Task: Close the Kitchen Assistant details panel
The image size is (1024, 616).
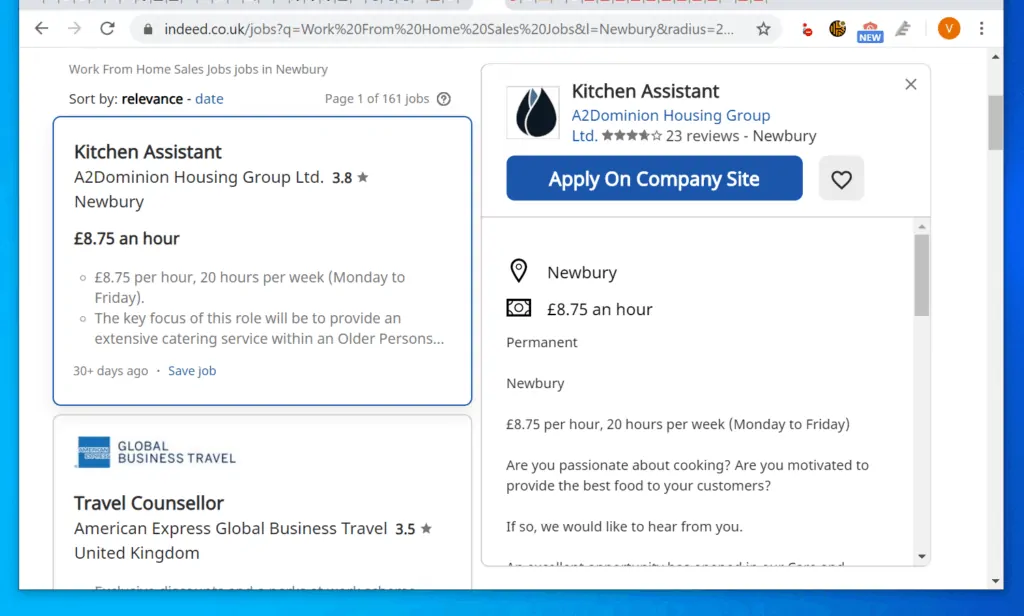Action: click(910, 84)
